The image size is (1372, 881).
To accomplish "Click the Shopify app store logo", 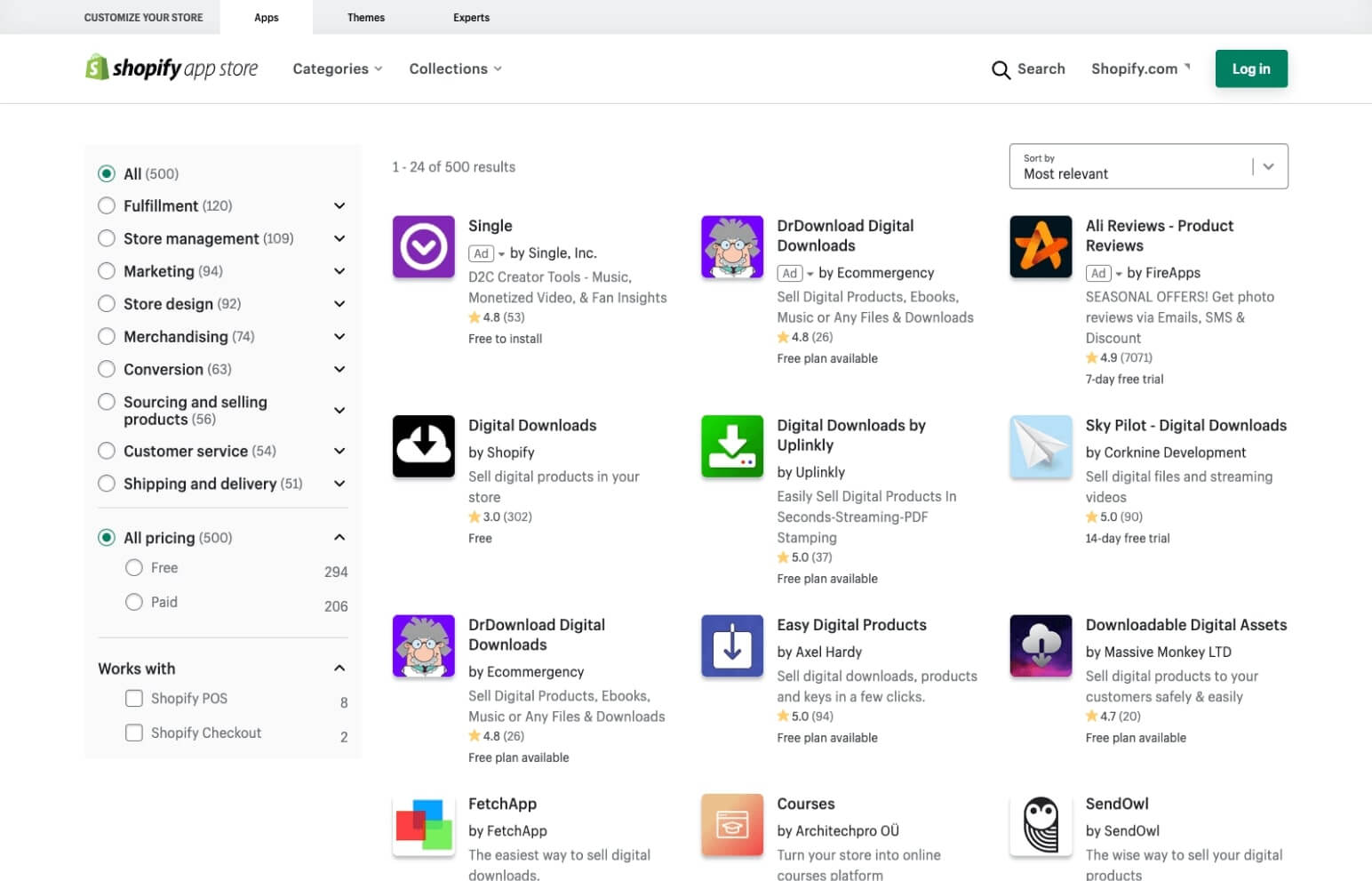I will [x=171, y=68].
